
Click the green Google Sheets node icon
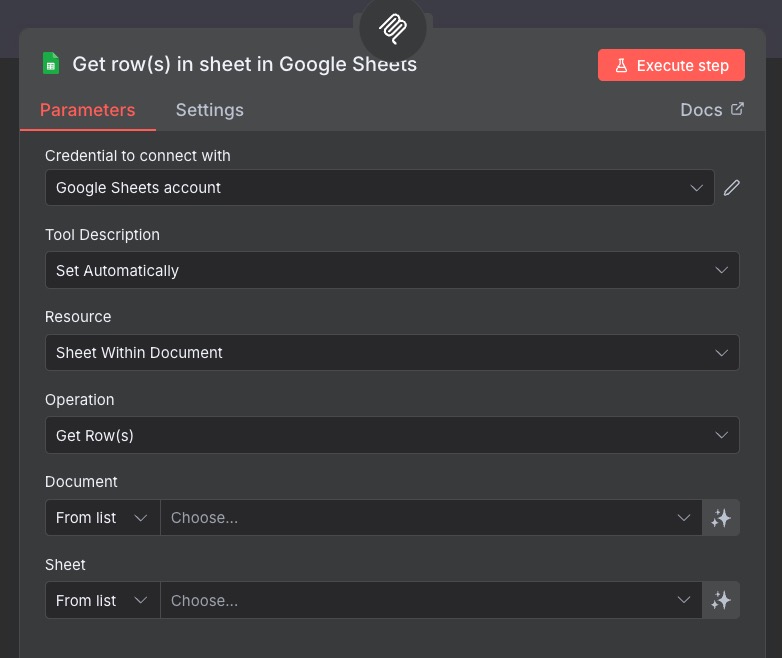pos(51,64)
